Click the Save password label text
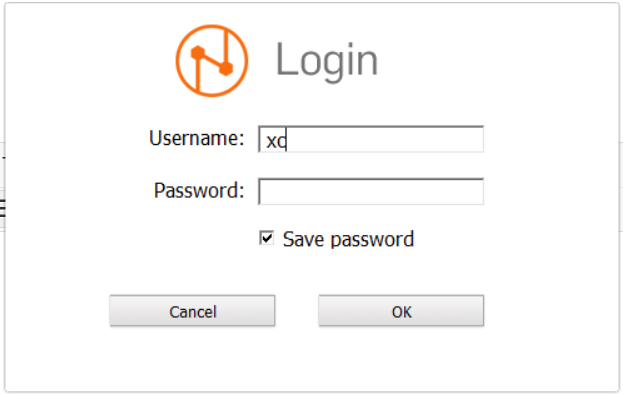Image resolution: width=623 pixels, height=394 pixels. click(348, 239)
